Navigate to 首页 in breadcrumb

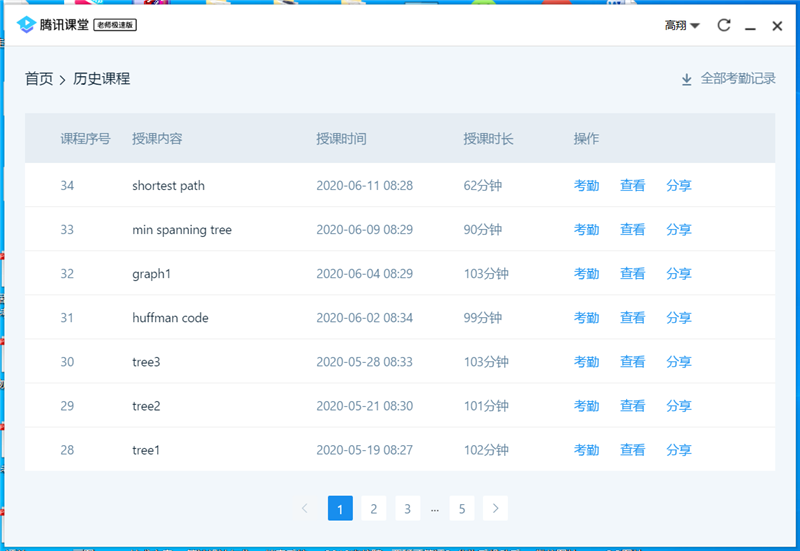click(39, 79)
